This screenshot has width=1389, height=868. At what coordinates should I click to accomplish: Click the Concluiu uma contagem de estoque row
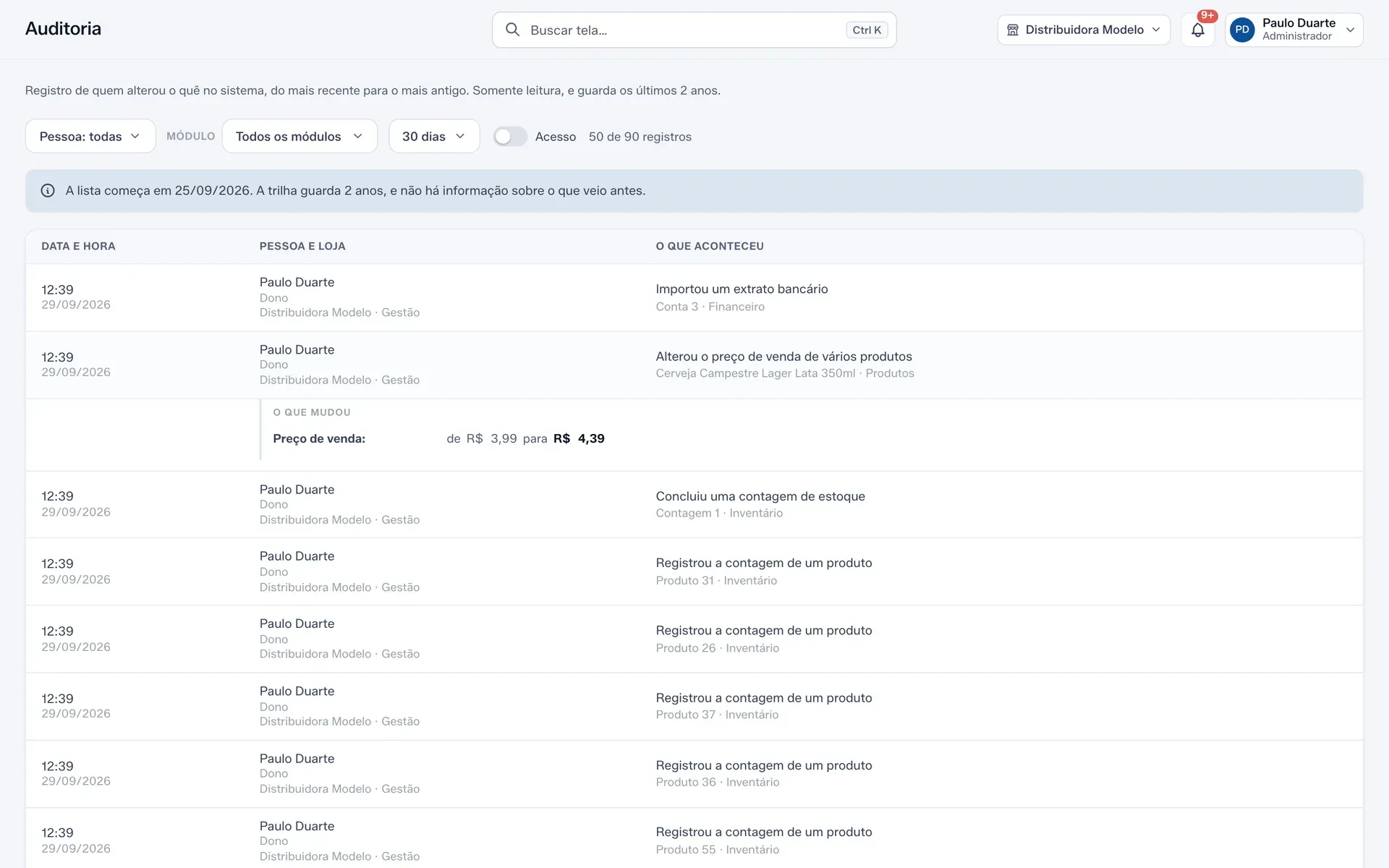pyautogui.click(x=694, y=504)
